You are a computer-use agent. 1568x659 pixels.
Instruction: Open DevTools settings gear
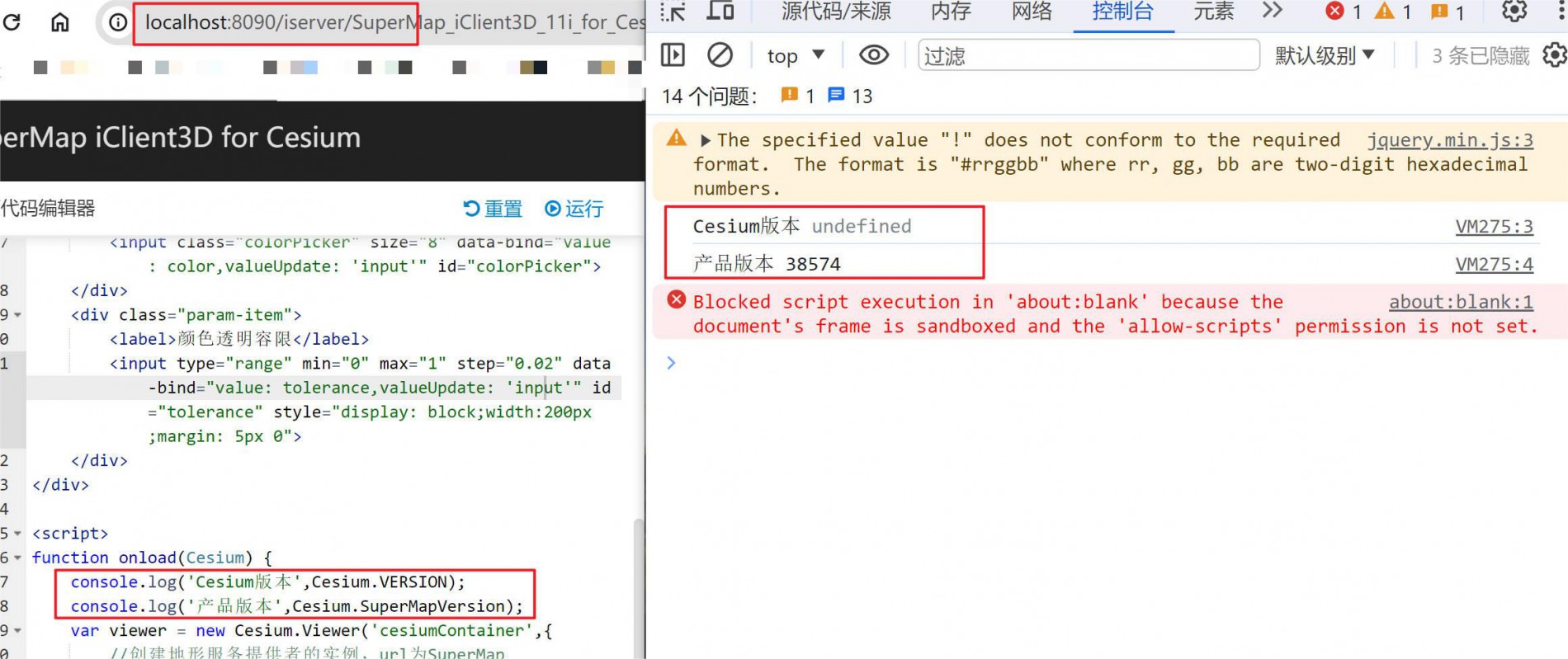point(1514,12)
